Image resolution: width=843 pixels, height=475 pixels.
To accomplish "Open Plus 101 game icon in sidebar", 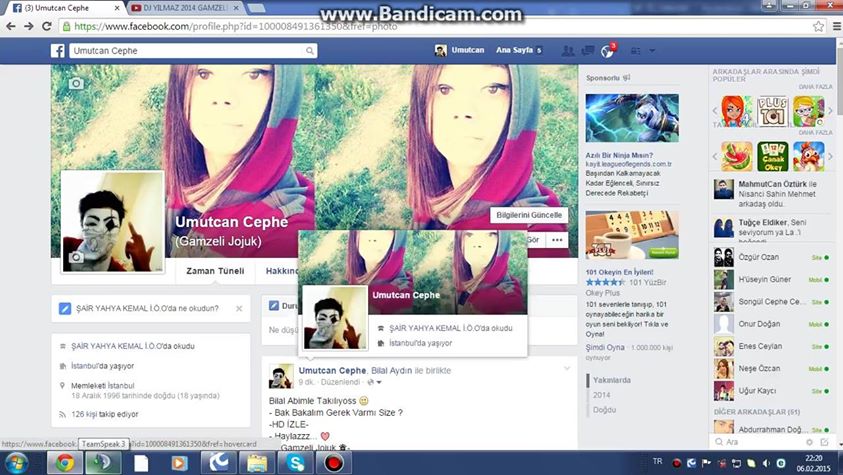I will [x=772, y=111].
